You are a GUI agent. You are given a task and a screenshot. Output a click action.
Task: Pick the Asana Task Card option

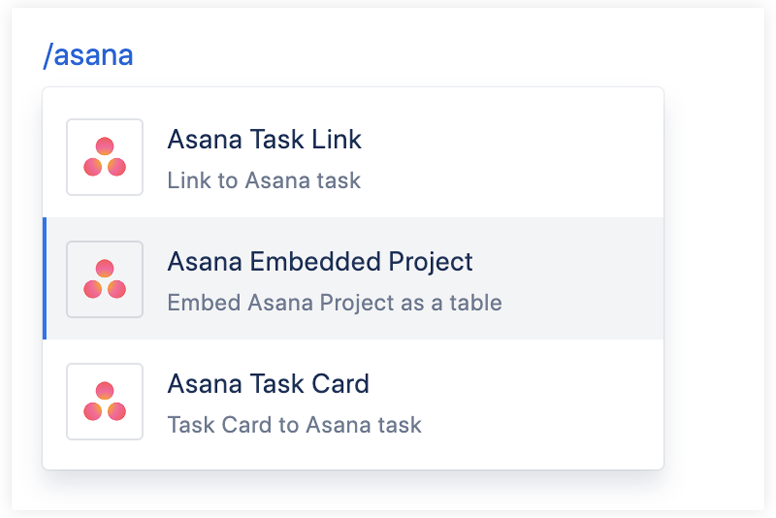[268, 384]
